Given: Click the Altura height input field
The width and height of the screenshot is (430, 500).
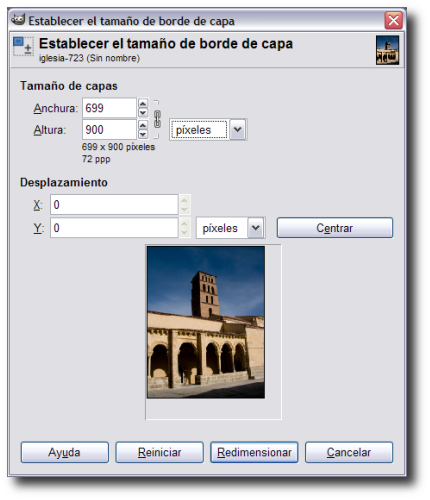Looking at the screenshot, I should point(109,129).
